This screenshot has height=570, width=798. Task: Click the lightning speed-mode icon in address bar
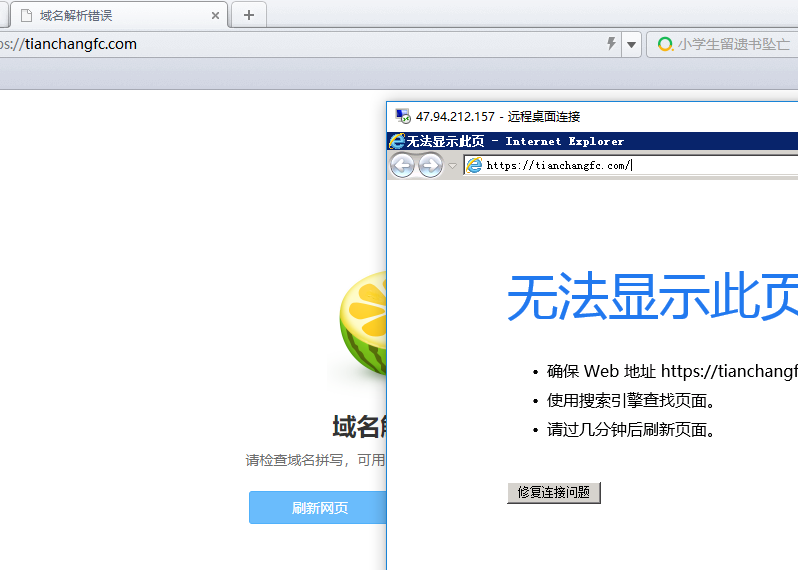coord(612,44)
